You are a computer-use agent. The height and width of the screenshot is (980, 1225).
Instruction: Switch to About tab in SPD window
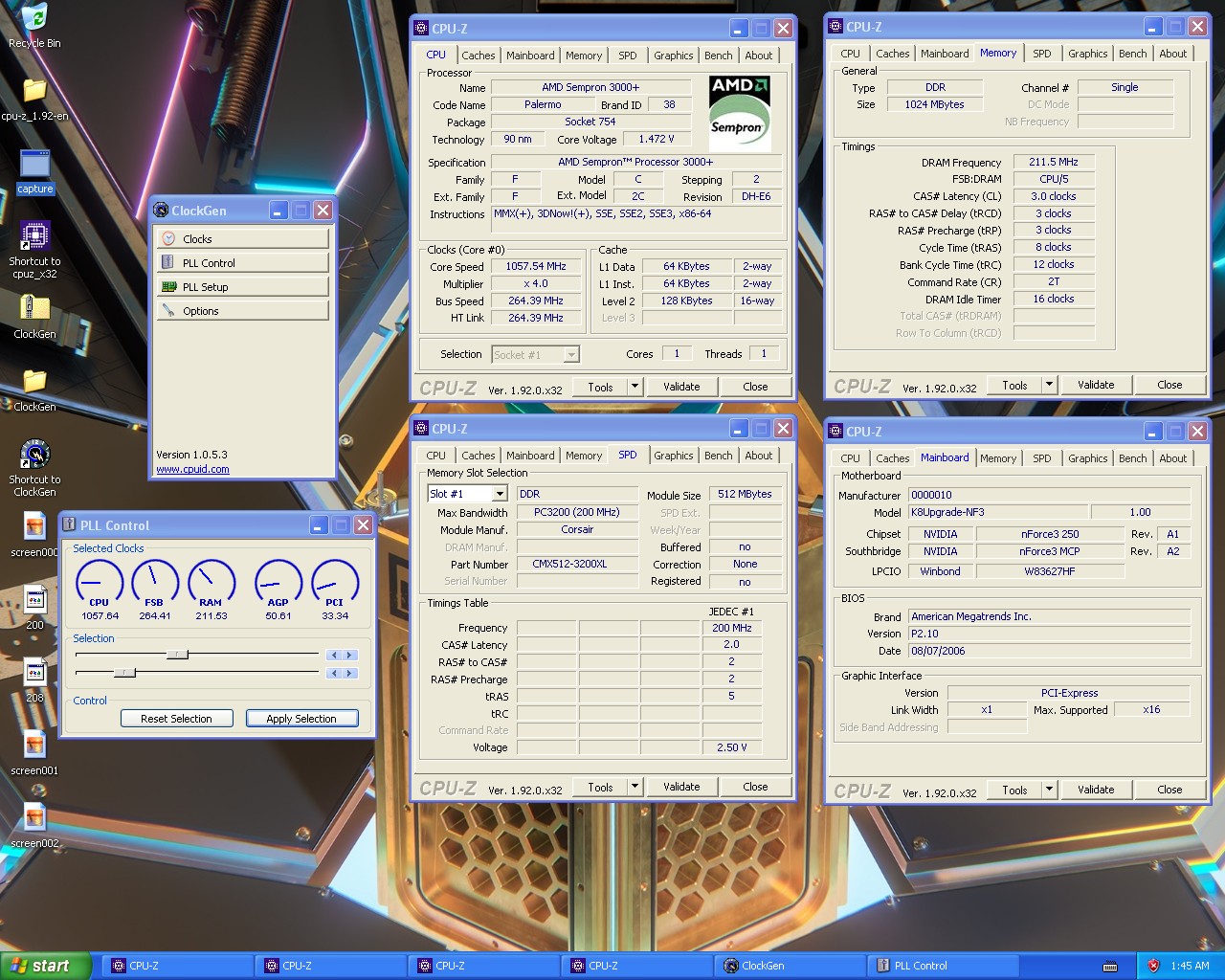point(759,456)
